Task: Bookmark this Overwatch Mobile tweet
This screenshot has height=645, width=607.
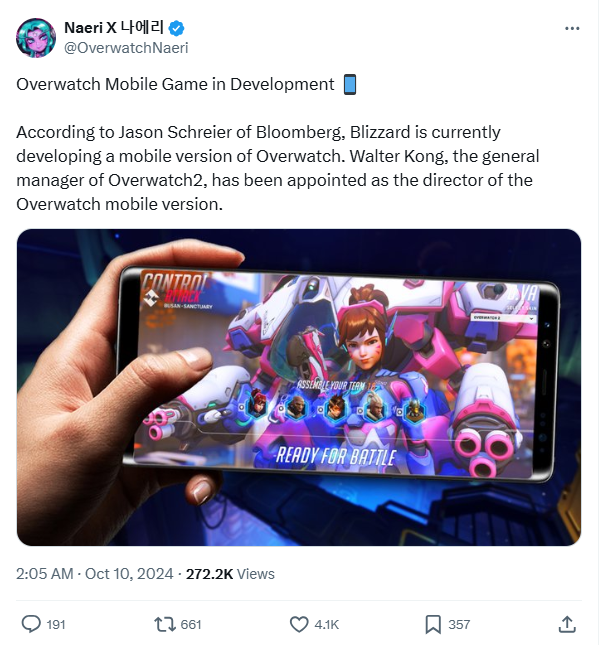Action: [x=433, y=624]
